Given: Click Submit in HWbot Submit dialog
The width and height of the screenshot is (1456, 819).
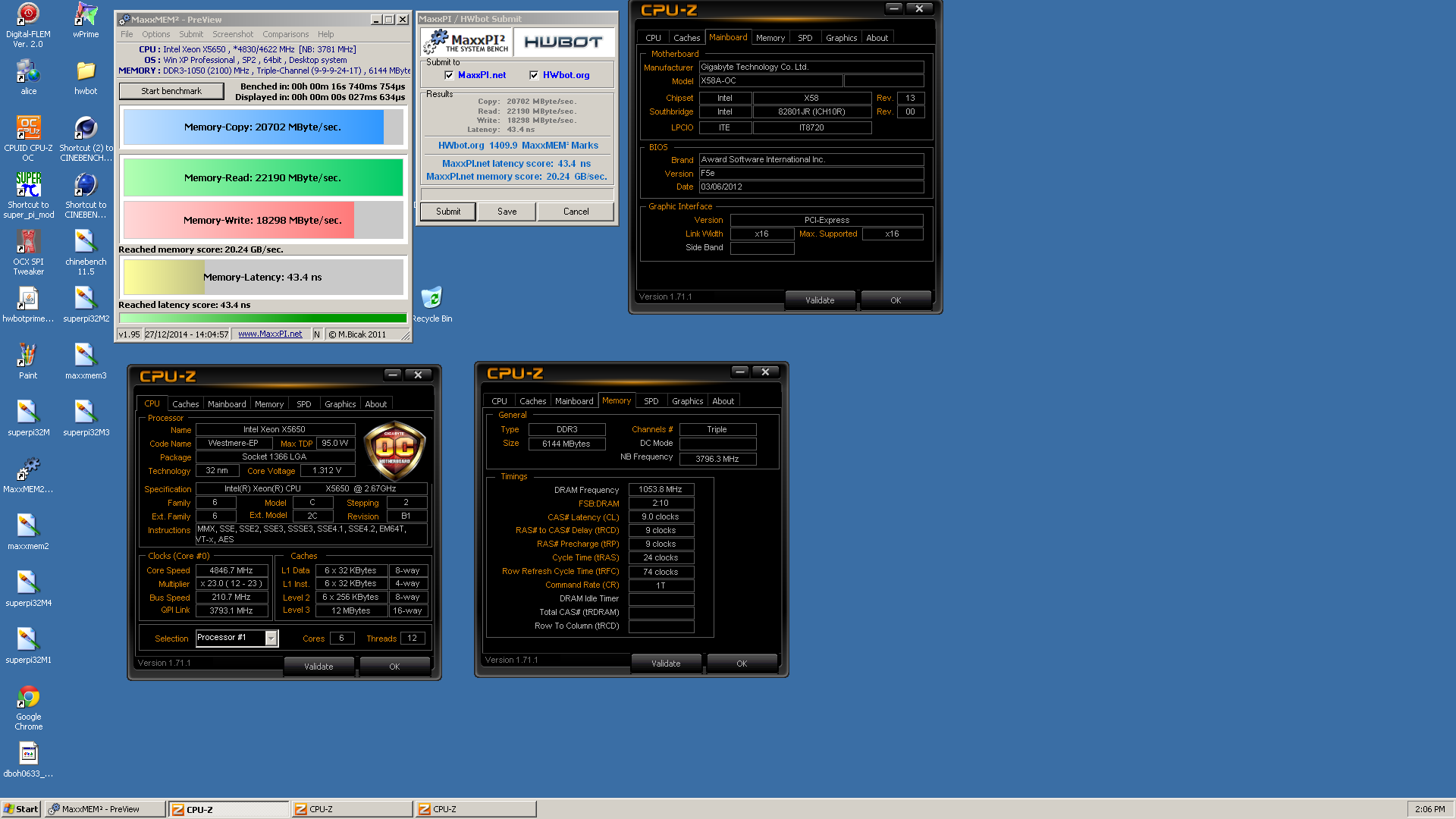Looking at the screenshot, I should [448, 212].
